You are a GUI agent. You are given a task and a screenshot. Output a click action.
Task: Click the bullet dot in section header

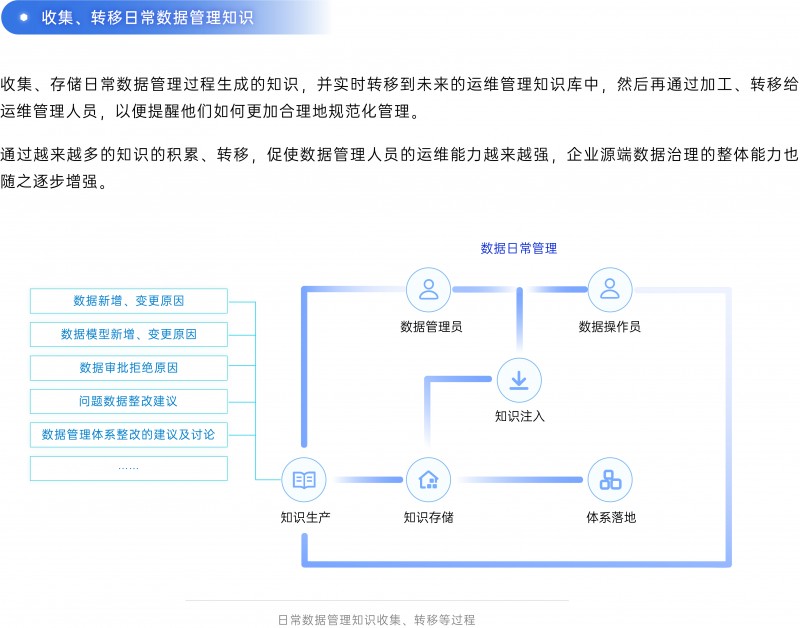pyautogui.click(x=24, y=17)
